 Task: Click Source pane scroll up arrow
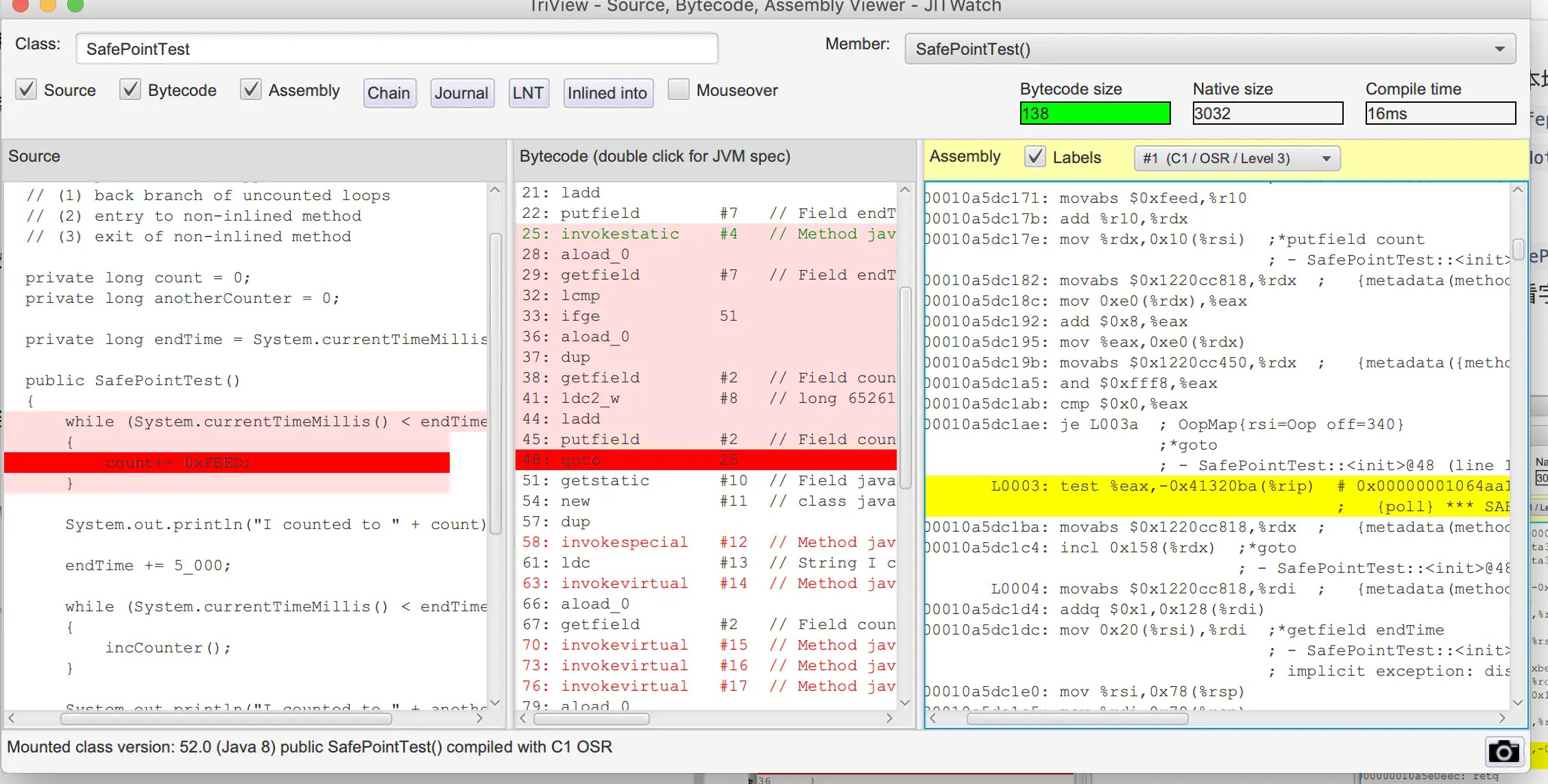click(x=495, y=190)
